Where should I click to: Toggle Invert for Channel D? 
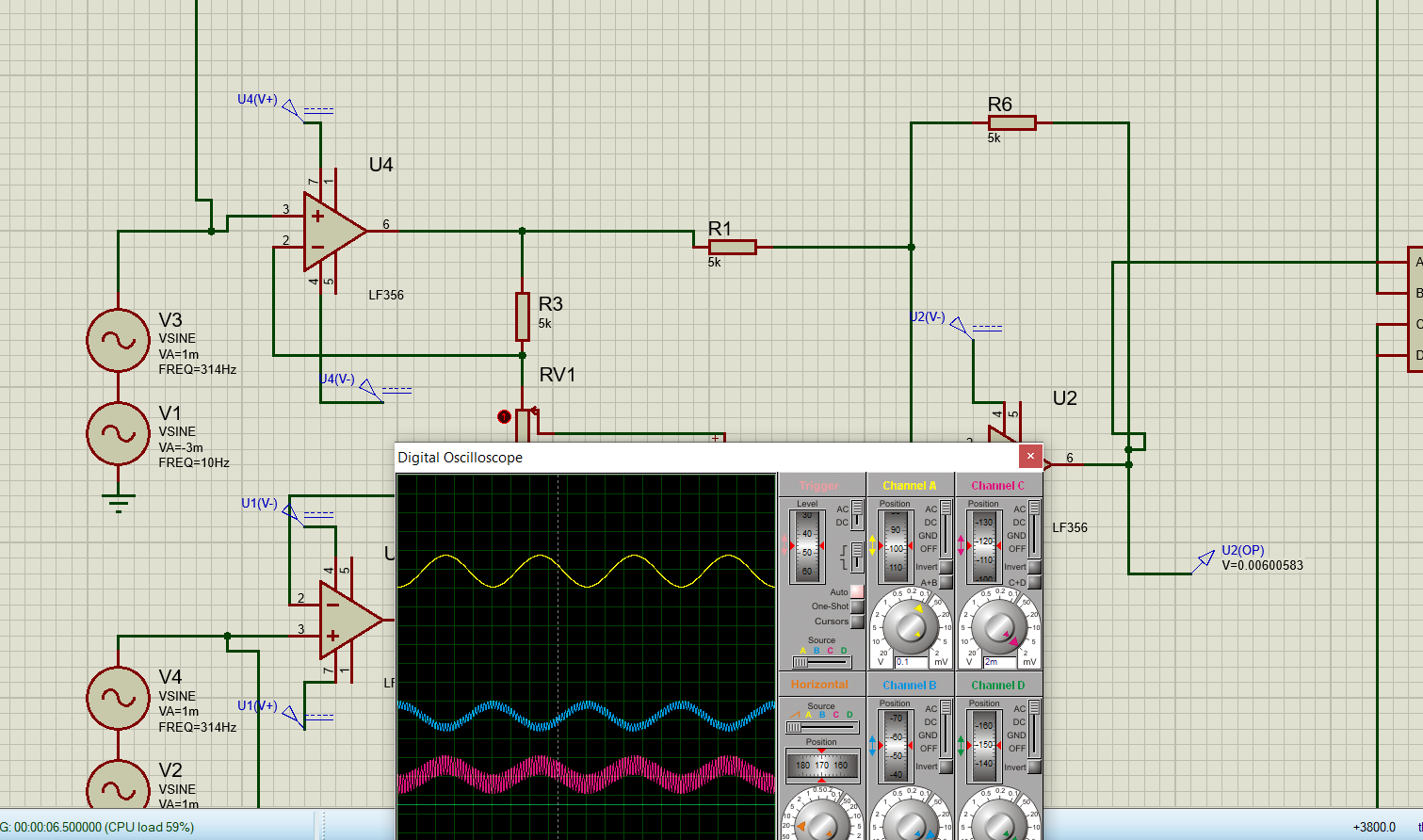[1034, 767]
